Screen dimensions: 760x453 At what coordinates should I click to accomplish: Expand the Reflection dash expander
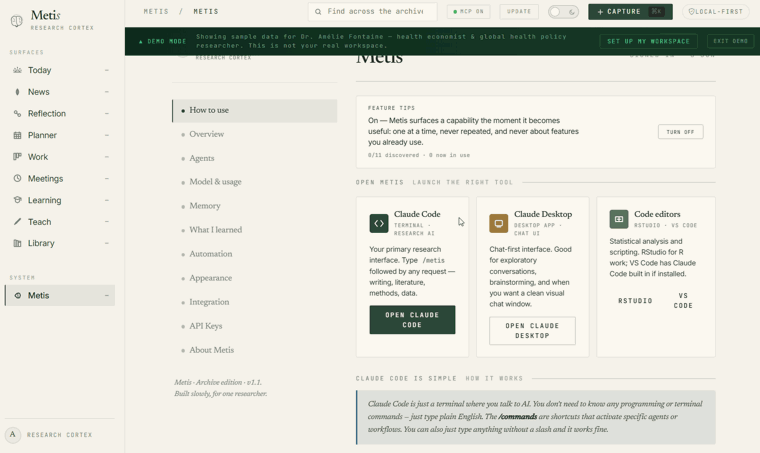pyautogui.click(x=107, y=113)
